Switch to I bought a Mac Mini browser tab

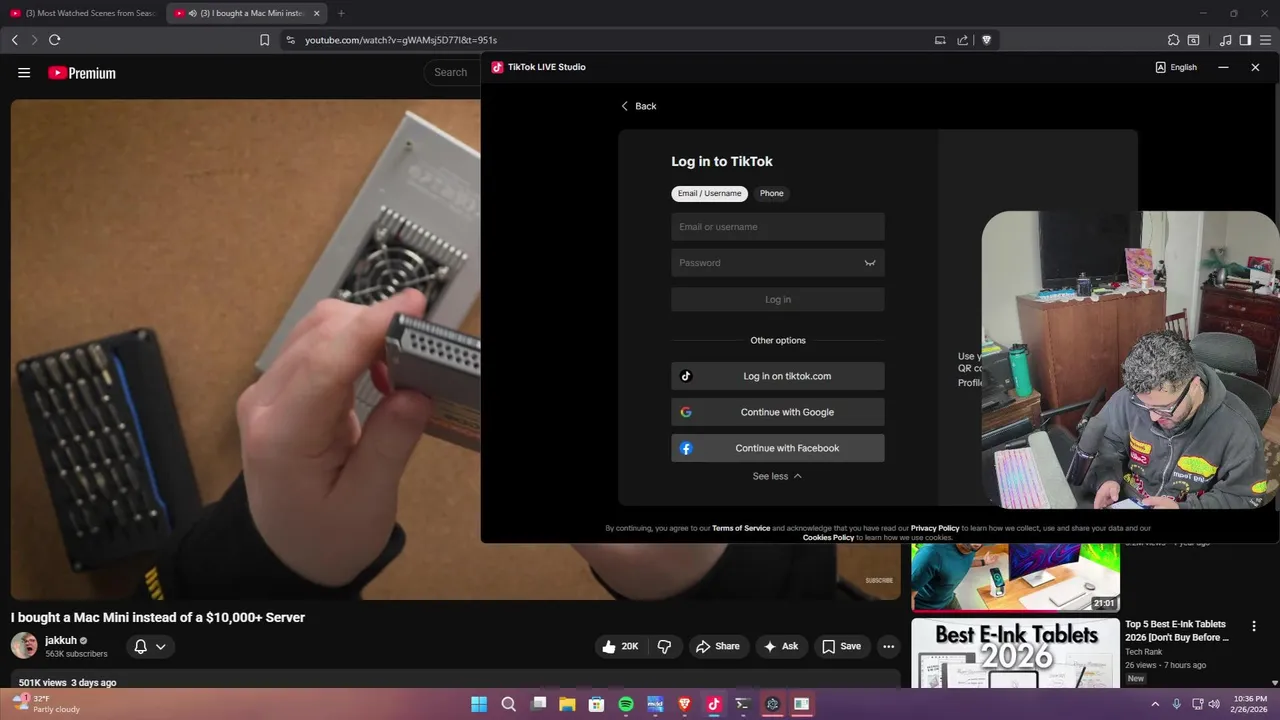click(247, 13)
